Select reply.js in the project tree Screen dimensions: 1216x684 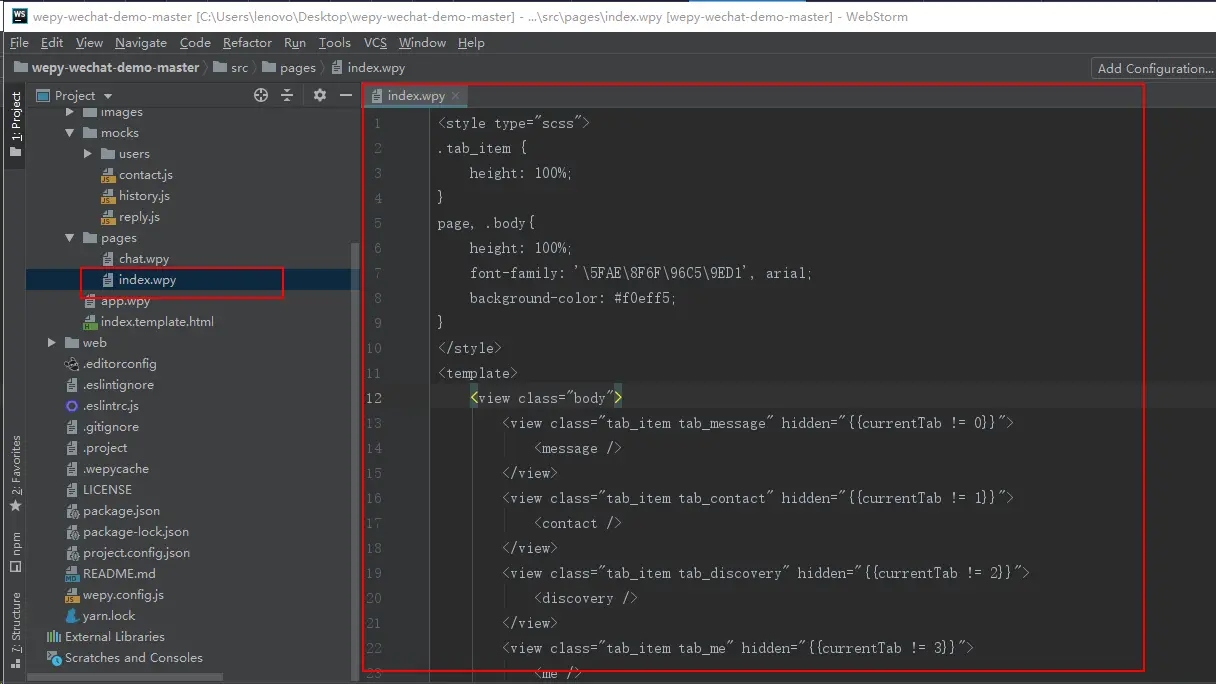point(139,217)
